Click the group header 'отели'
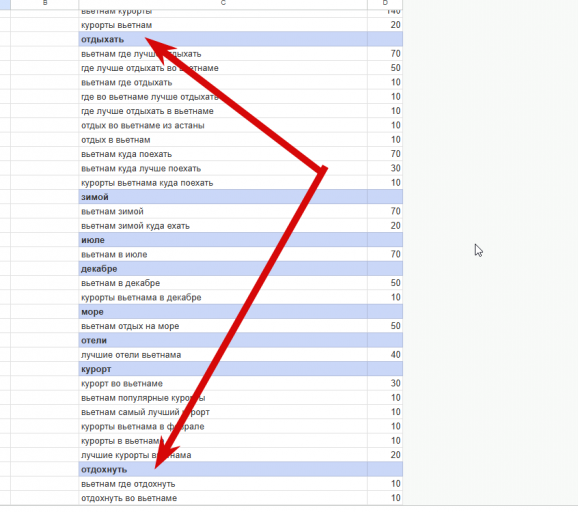 coord(223,341)
